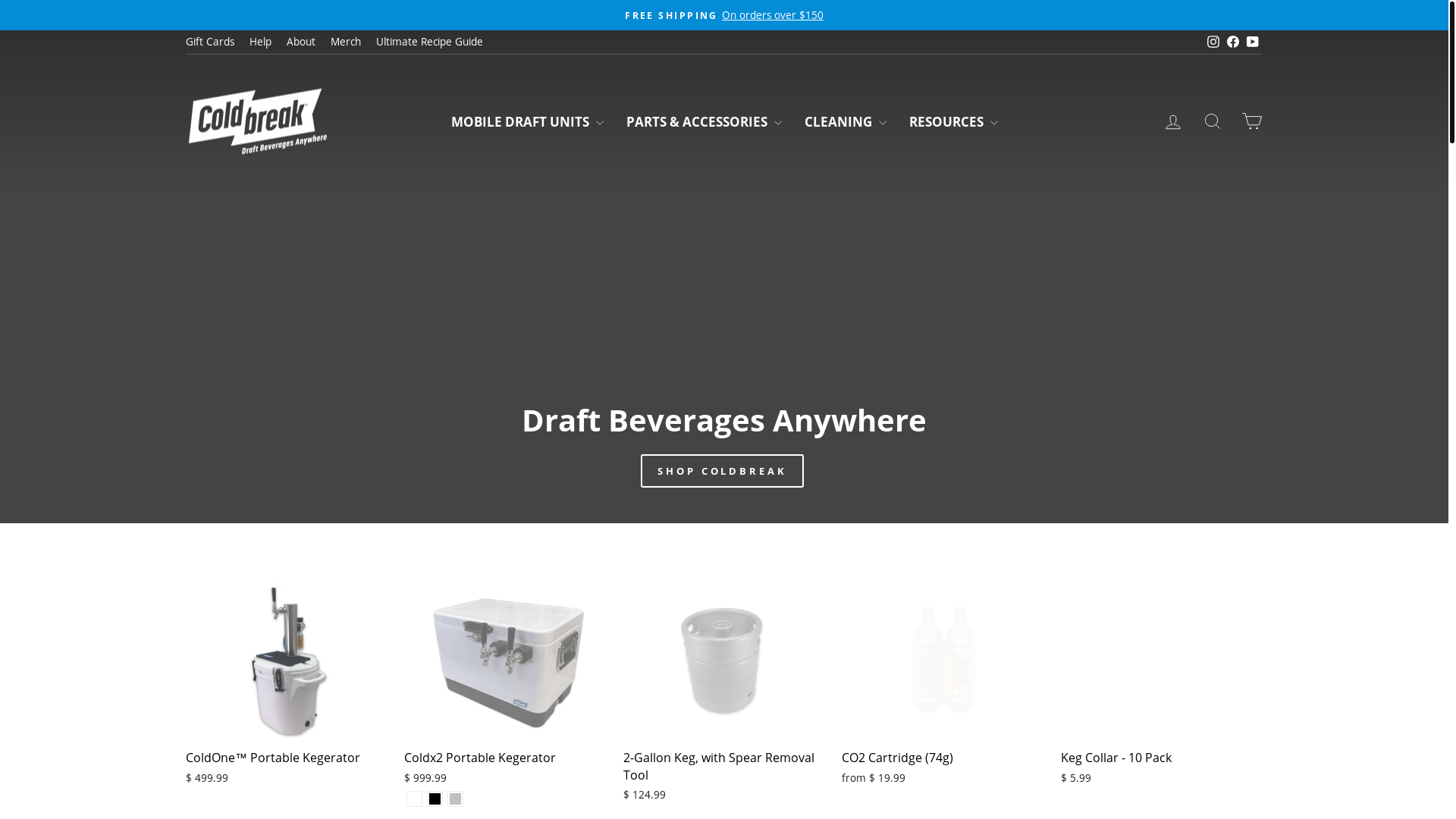
Task: Select white color swatch for Coldx2
Action: coord(414,799)
